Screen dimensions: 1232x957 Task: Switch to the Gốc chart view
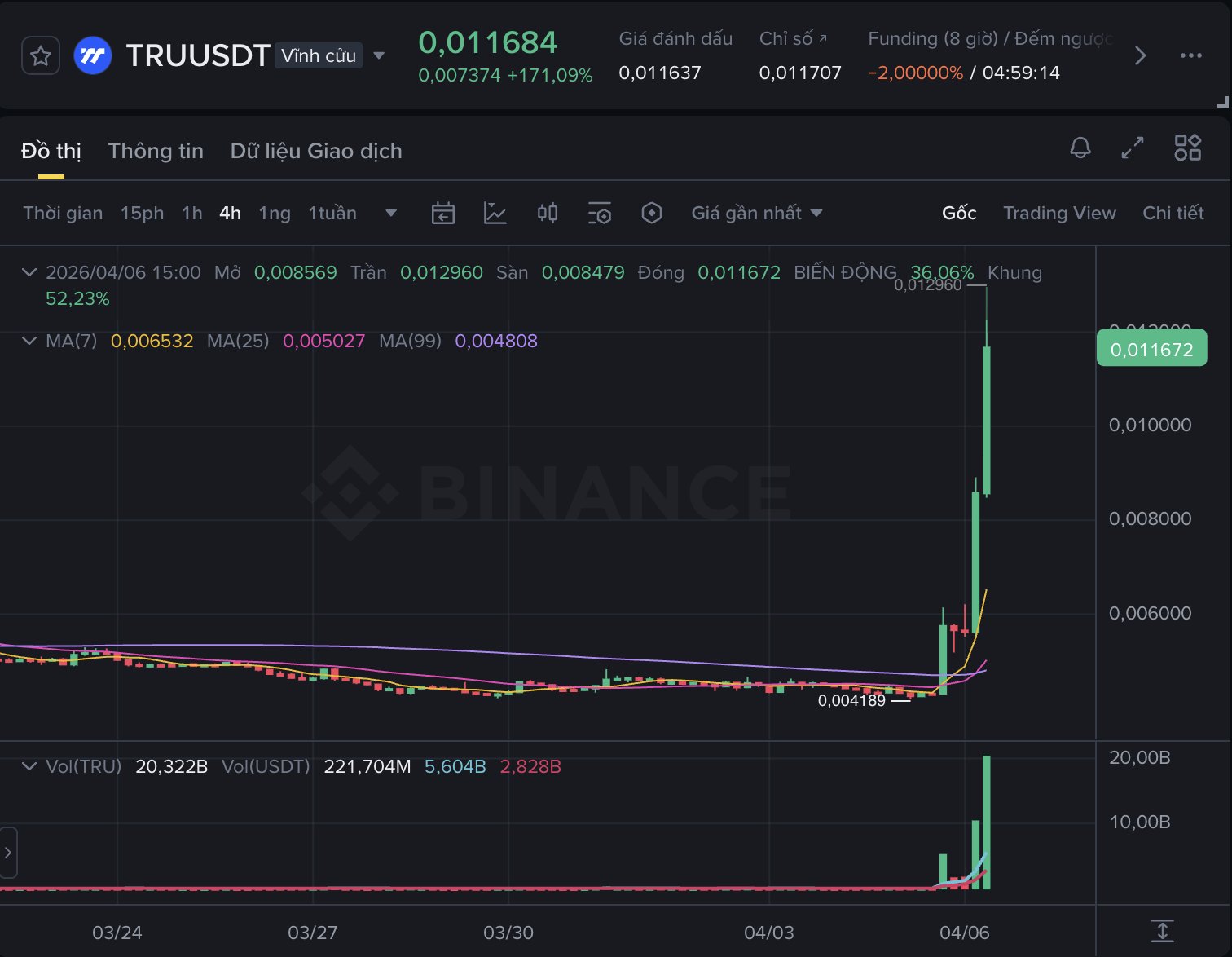pyautogui.click(x=959, y=213)
